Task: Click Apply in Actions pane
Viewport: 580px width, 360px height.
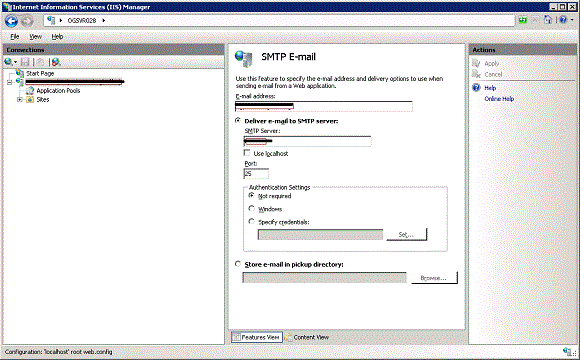Action: tap(492, 64)
